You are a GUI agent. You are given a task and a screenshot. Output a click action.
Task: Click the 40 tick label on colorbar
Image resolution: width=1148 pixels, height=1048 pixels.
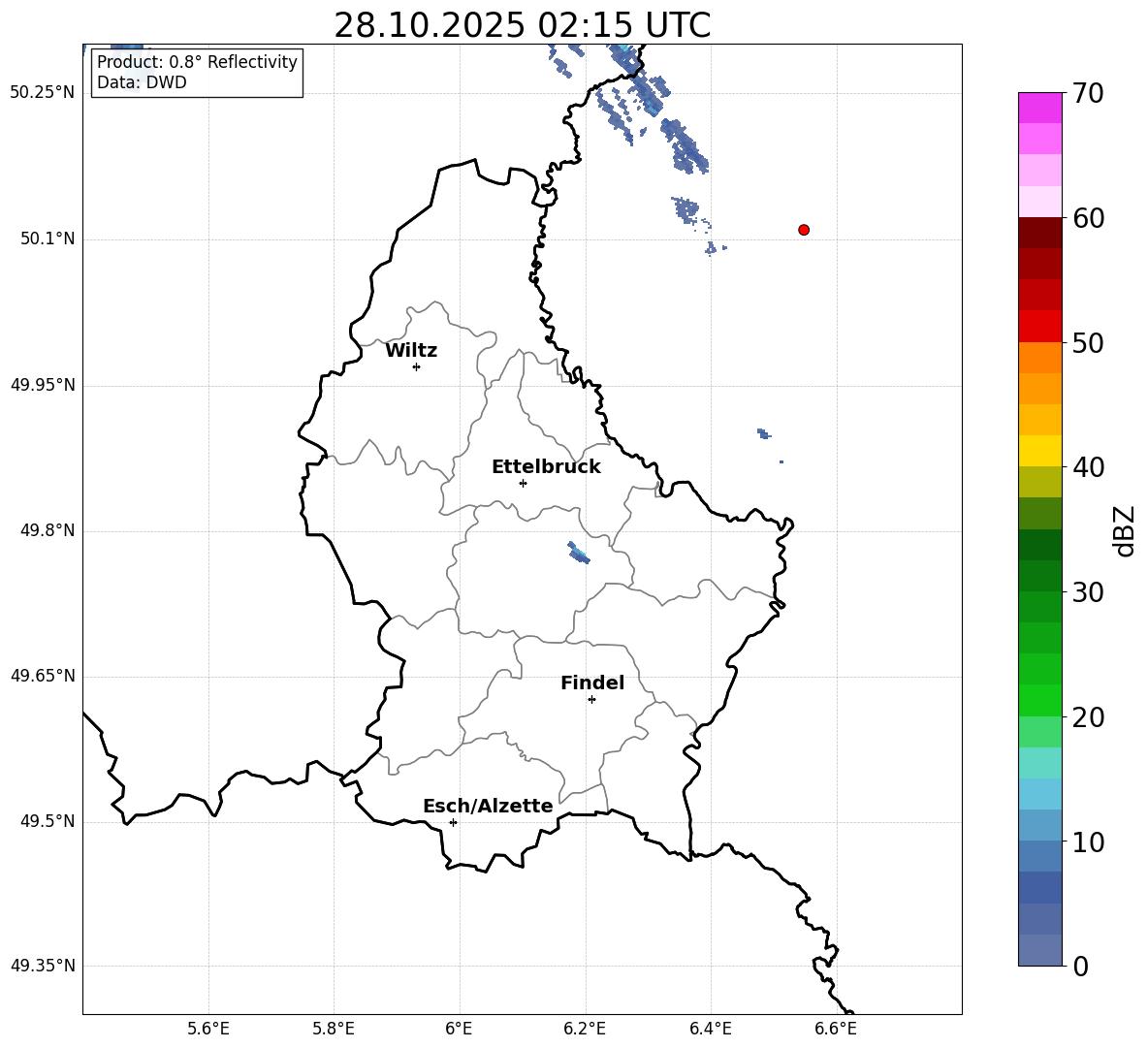pos(1088,467)
